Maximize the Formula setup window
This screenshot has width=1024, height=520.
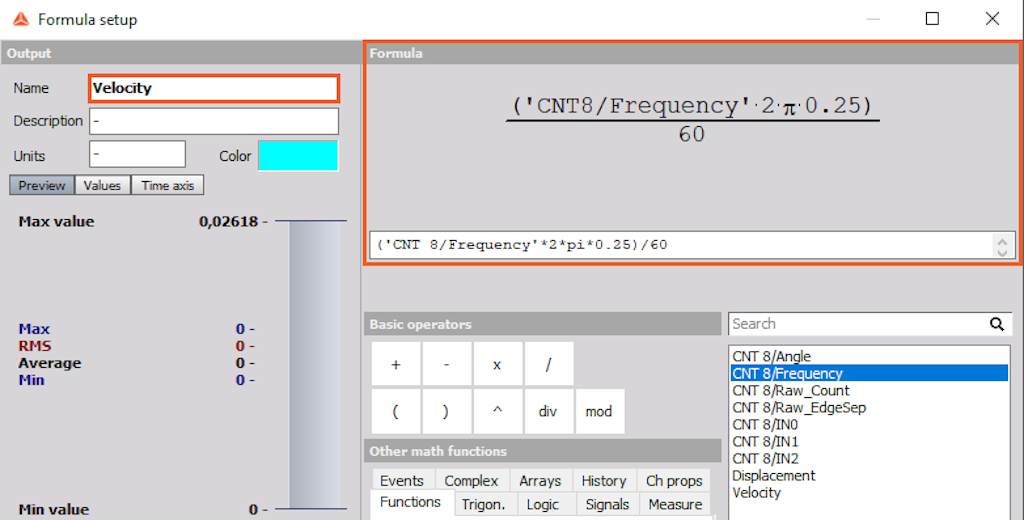933,19
